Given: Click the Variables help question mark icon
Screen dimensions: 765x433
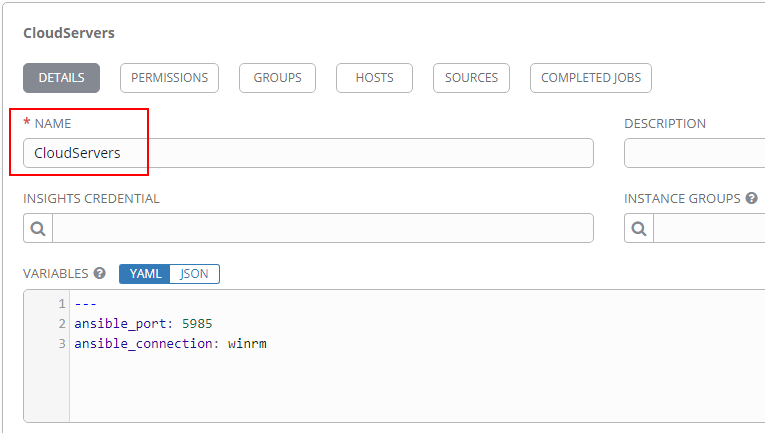Looking at the screenshot, I should click(99, 273).
